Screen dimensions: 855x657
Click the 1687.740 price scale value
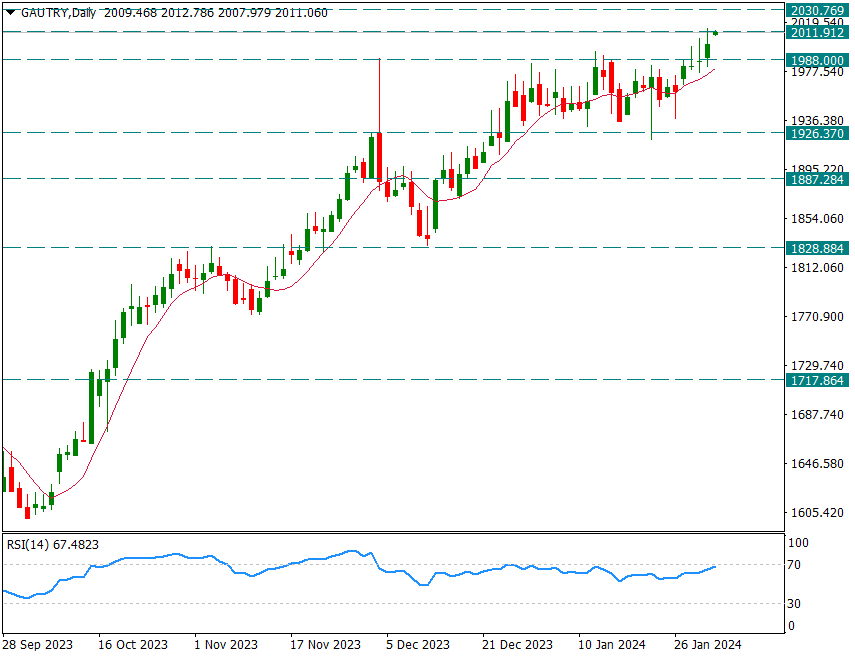click(817, 414)
